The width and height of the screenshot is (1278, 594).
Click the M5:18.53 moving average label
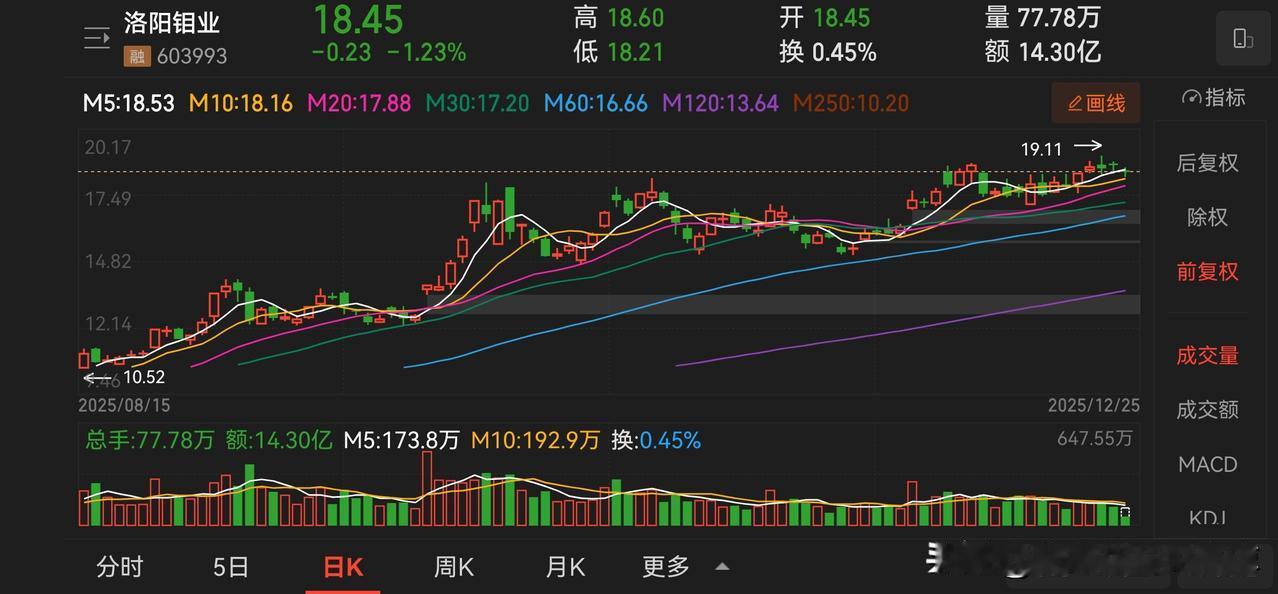(128, 103)
